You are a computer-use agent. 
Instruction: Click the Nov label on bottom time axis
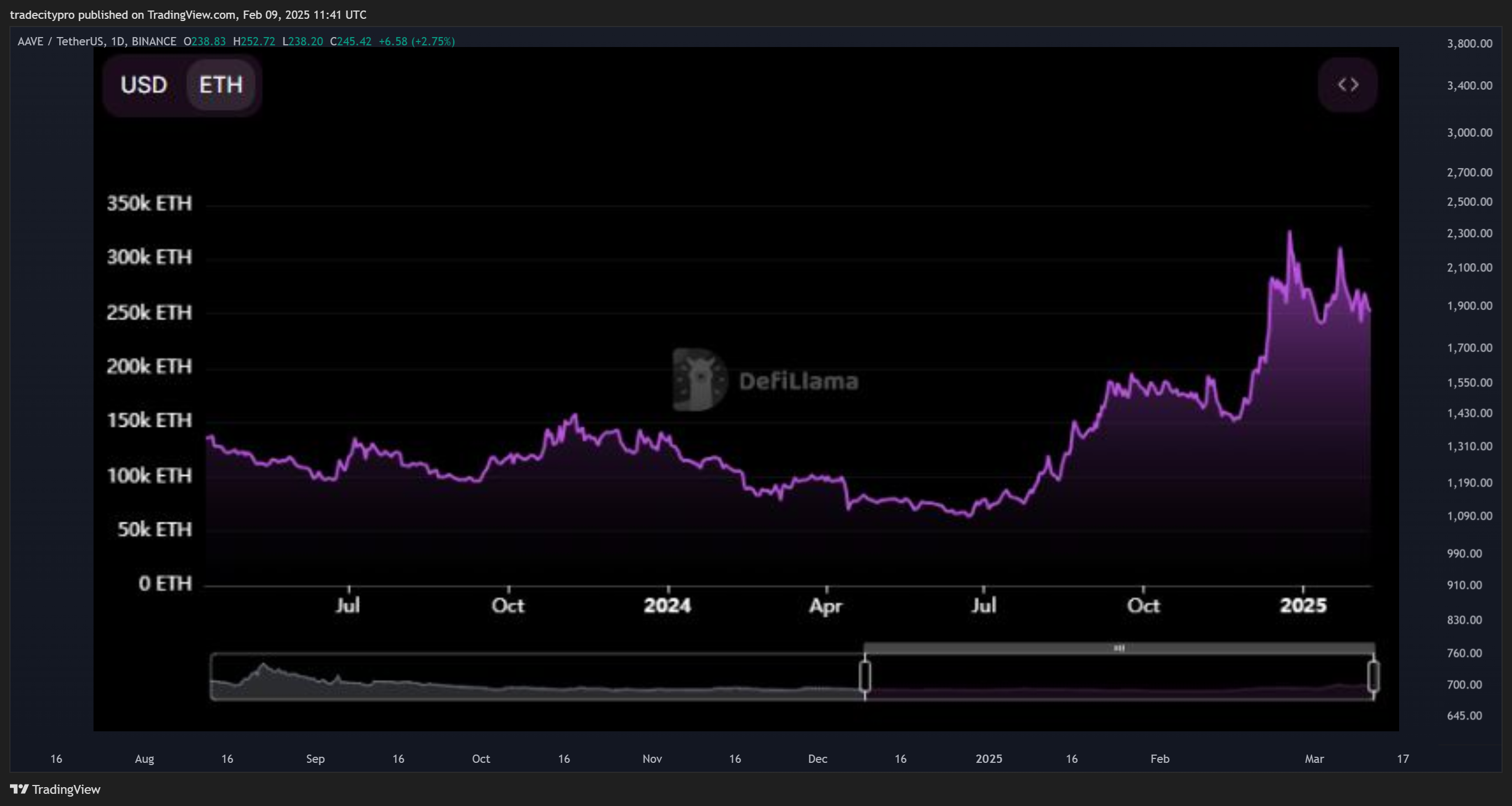(x=652, y=759)
